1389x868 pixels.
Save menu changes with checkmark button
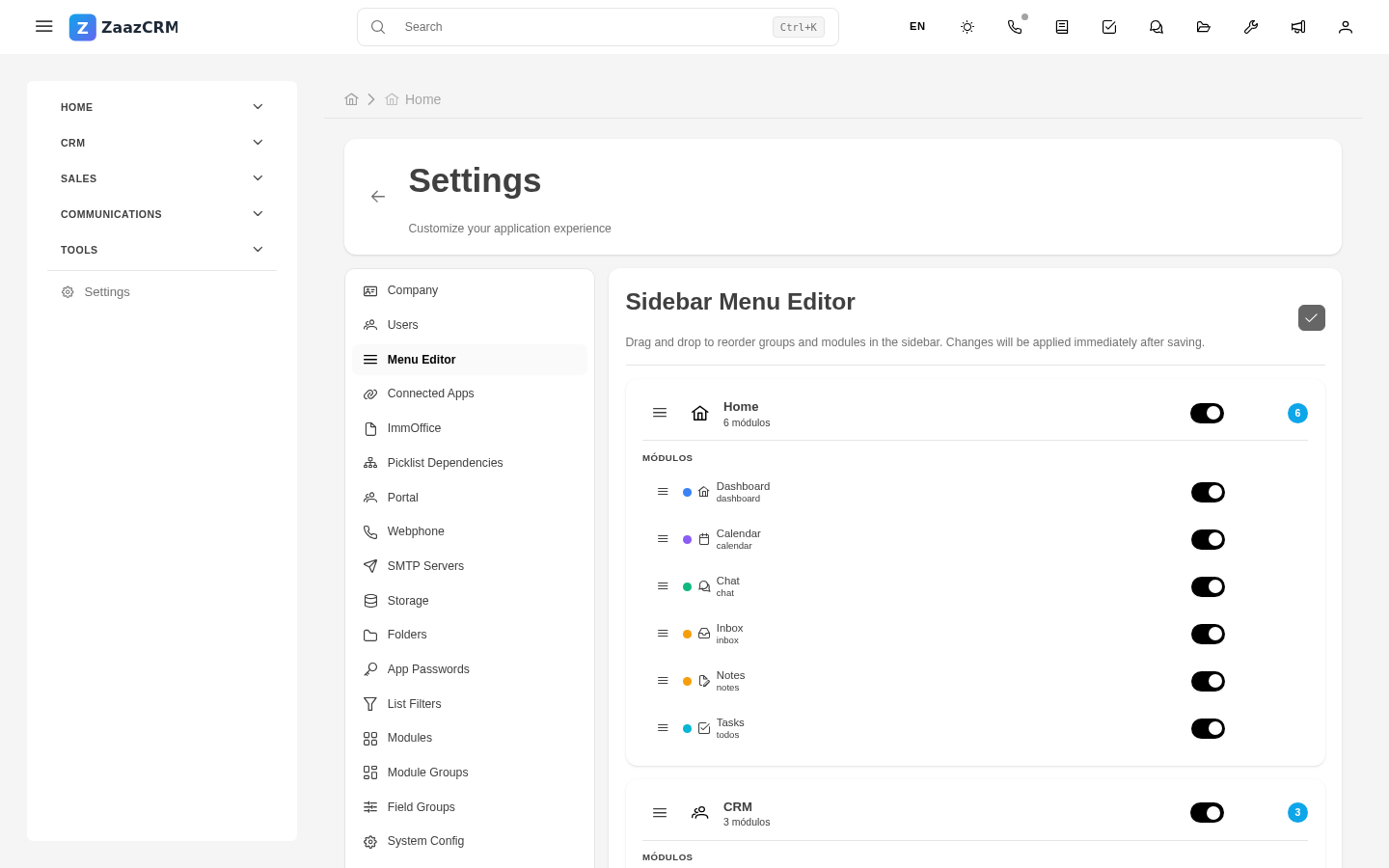coord(1312,317)
